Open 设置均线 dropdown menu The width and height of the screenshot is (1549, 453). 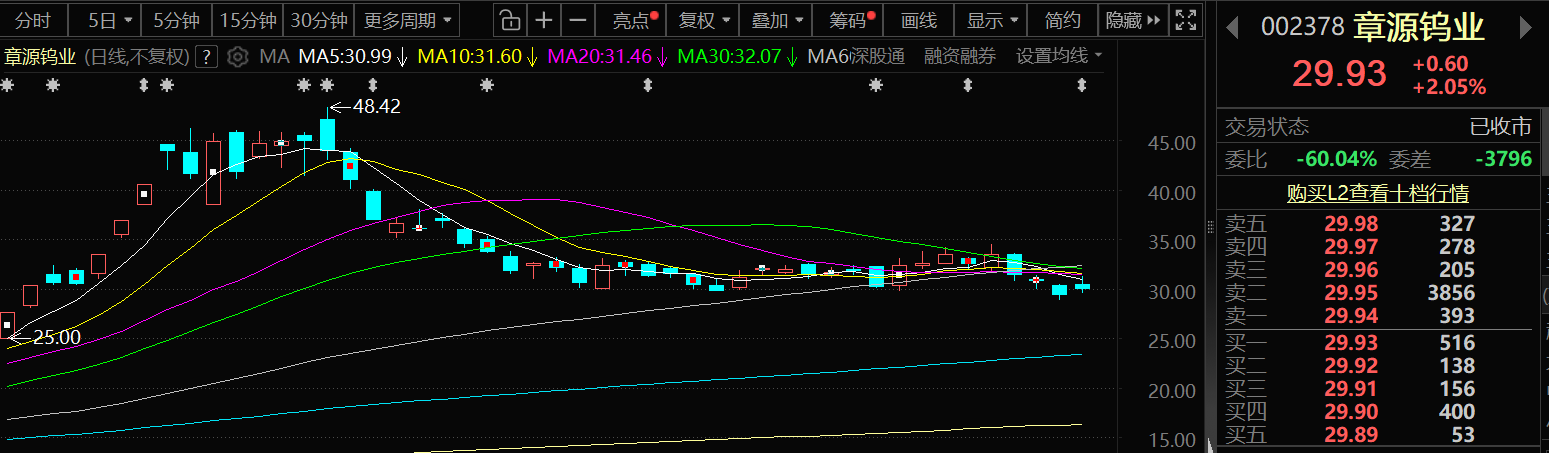(x=1059, y=56)
